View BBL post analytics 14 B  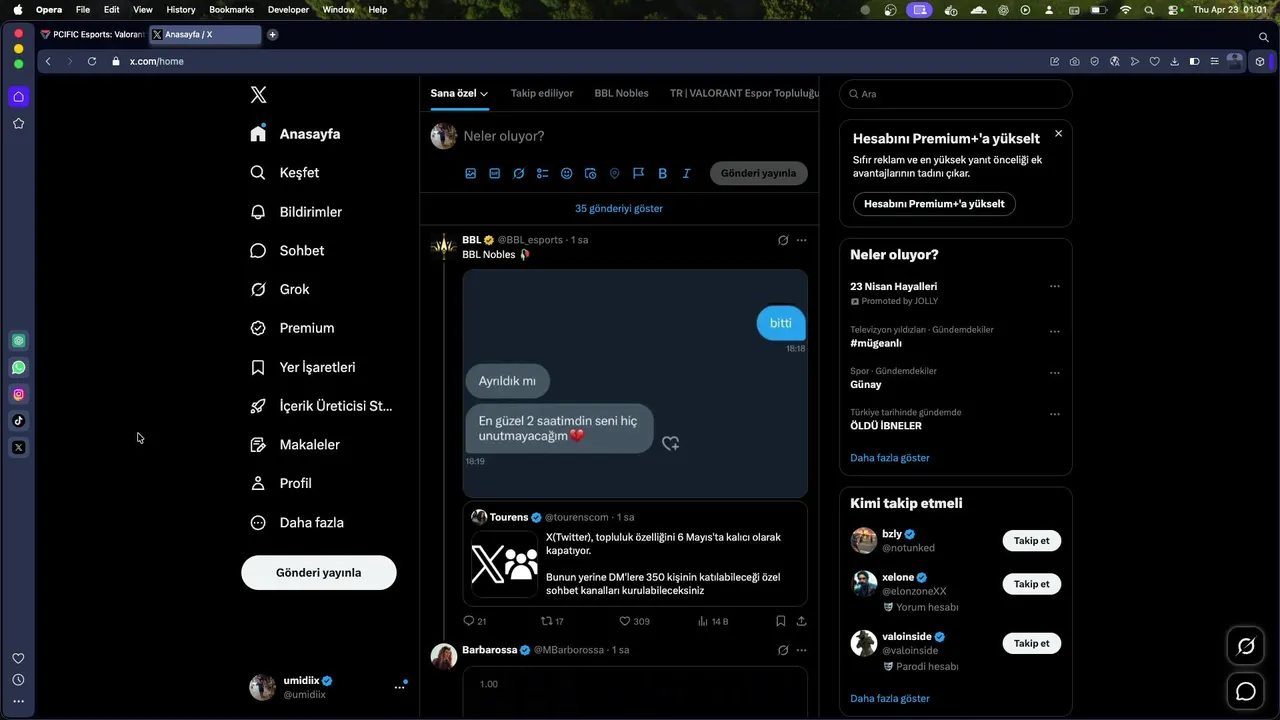713,621
